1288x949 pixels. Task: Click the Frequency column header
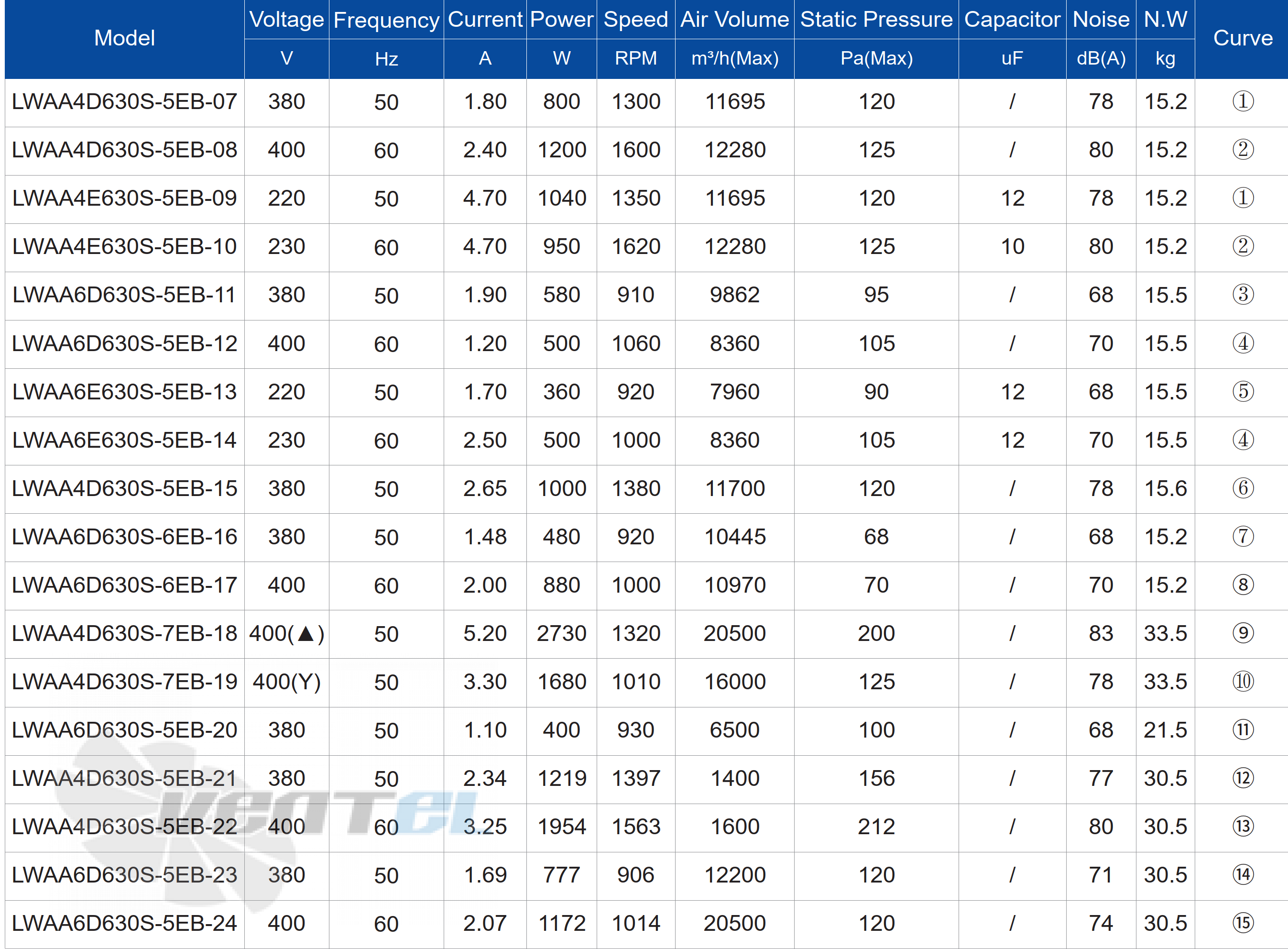coord(386,21)
